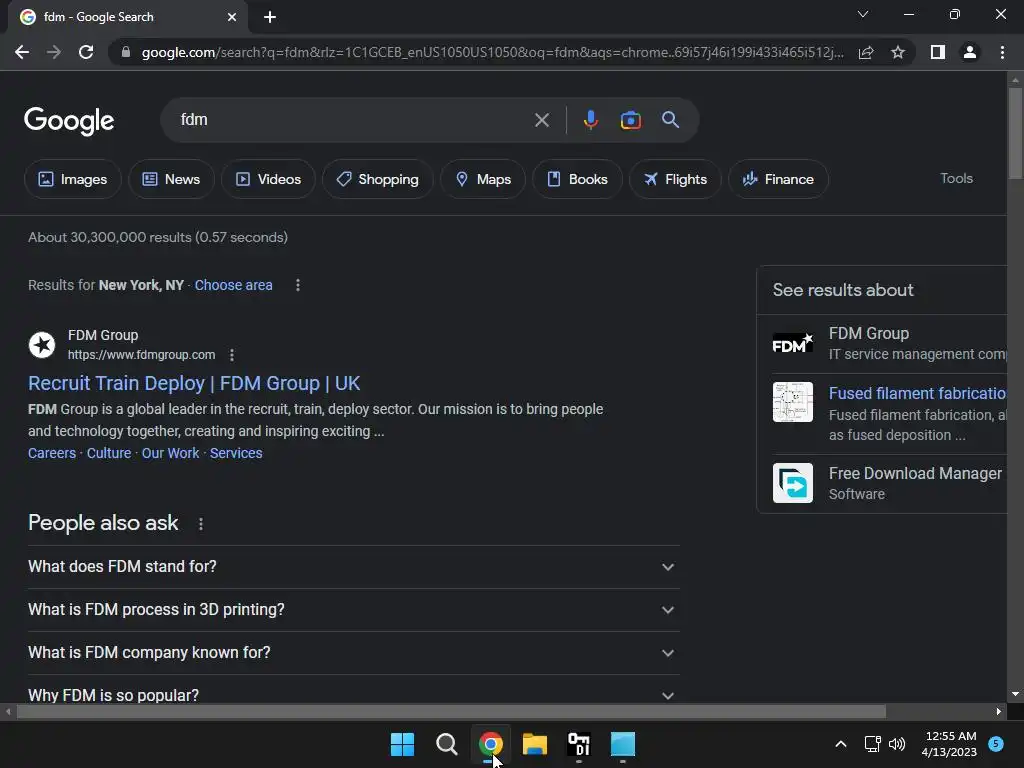
Task: Submit search with magnifier icon
Action: click(670, 120)
